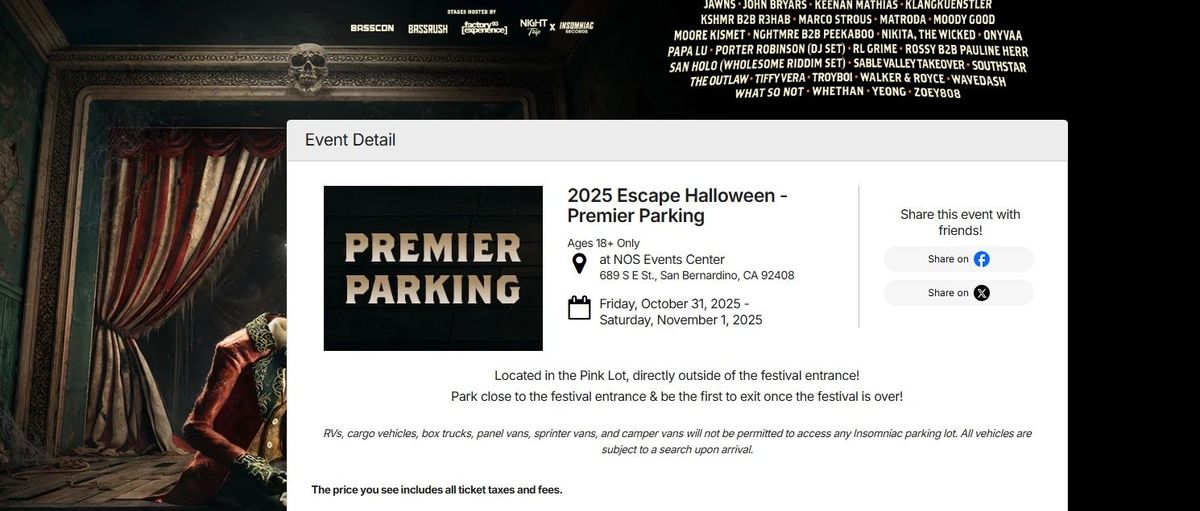This screenshot has width=1200, height=511.
Task: Click the X (Twitter) share icon
Action: [982, 293]
